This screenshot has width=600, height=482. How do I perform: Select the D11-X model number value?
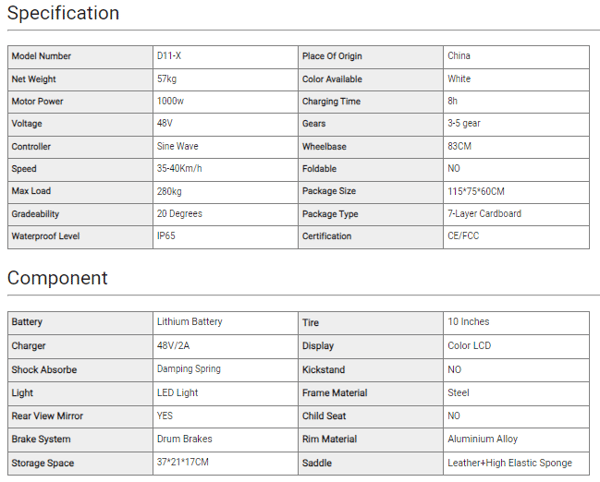tap(169, 56)
